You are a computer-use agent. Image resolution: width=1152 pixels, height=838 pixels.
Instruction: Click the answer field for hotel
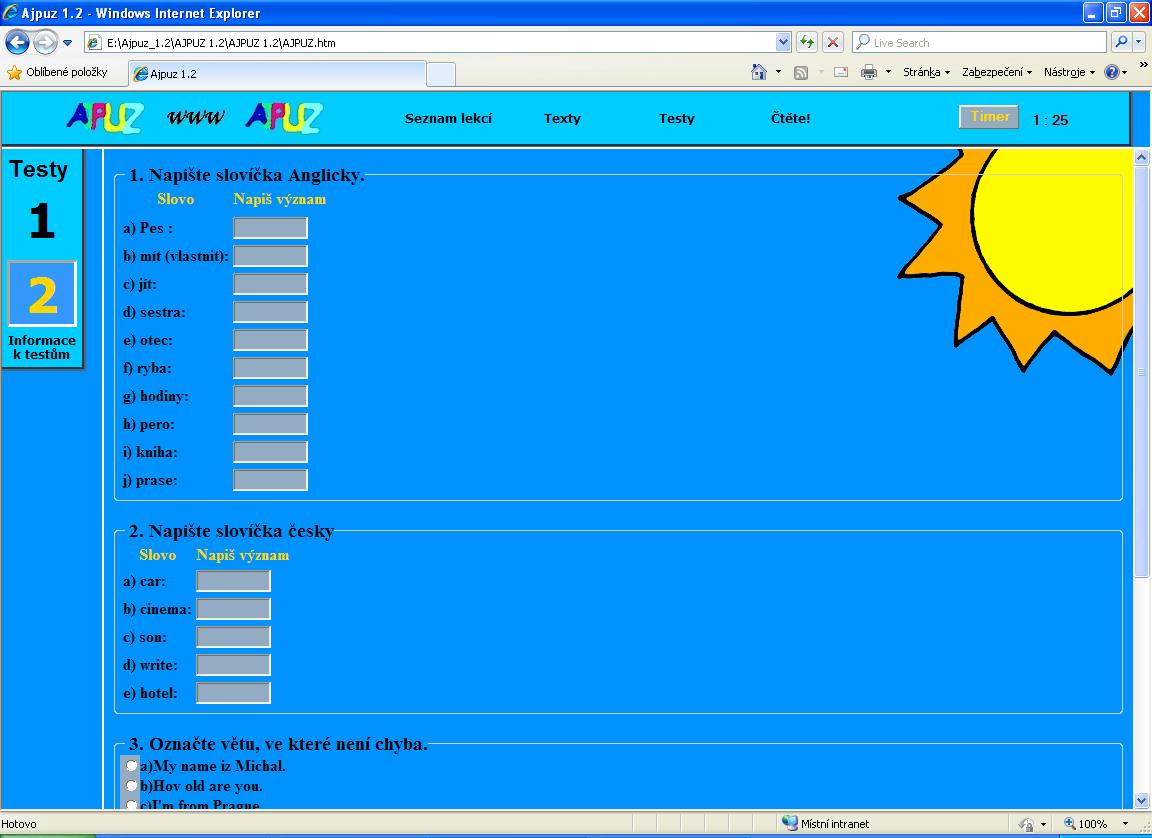click(234, 693)
